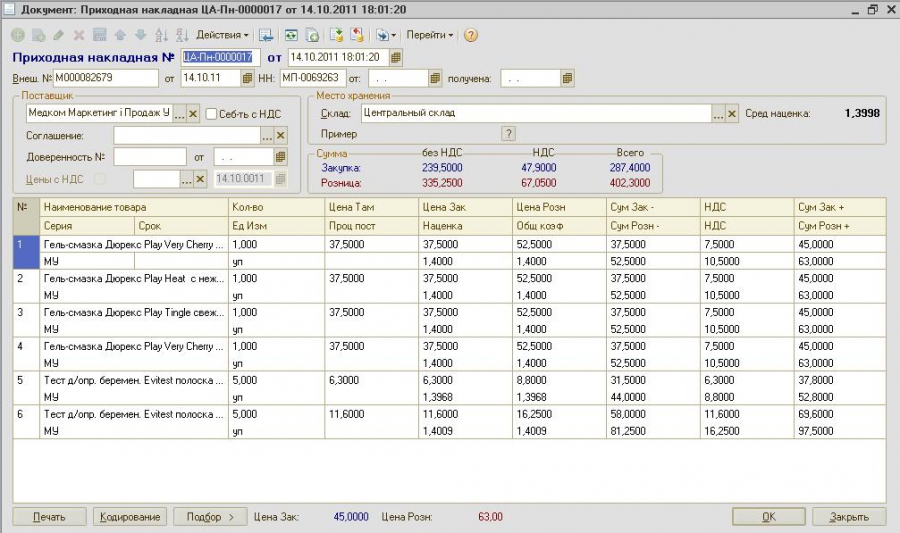The image size is (900, 533).
Task: Click the Печать button
Action: coord(49,517)
